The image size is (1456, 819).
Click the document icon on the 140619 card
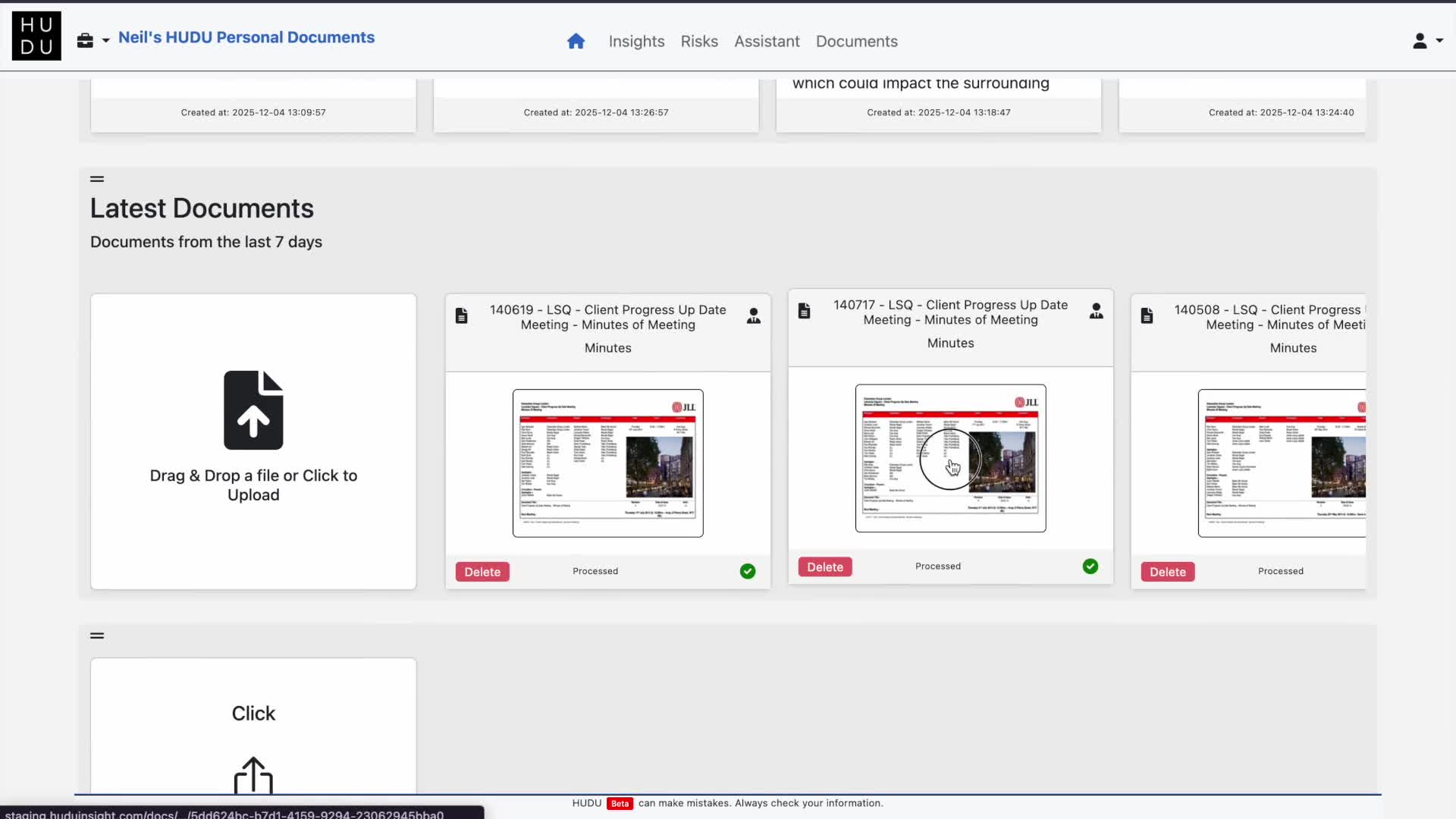coord(461,315)
